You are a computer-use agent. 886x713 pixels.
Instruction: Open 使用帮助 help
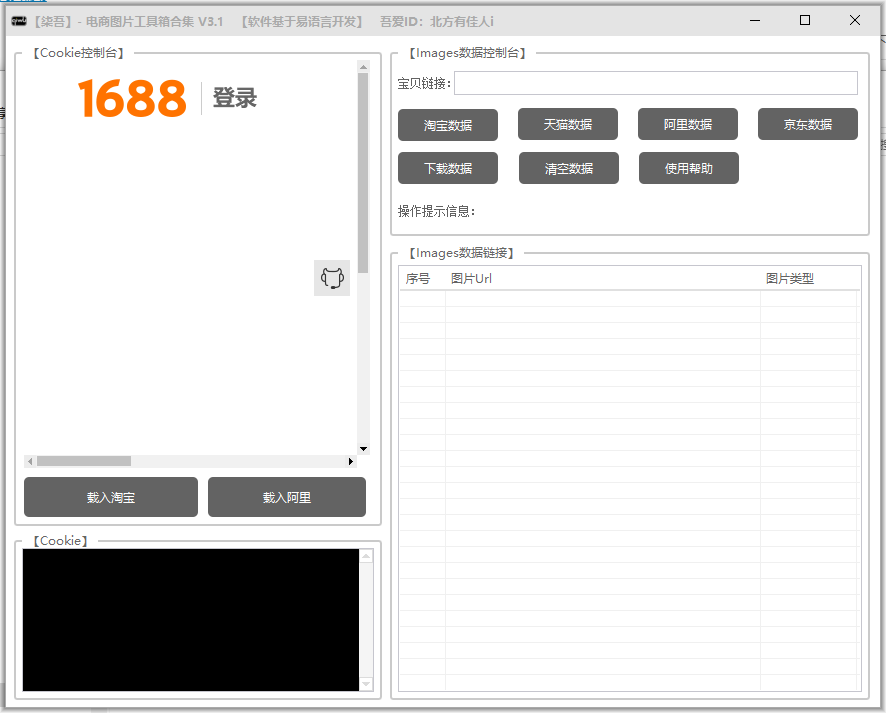click(x=688, y=168)
